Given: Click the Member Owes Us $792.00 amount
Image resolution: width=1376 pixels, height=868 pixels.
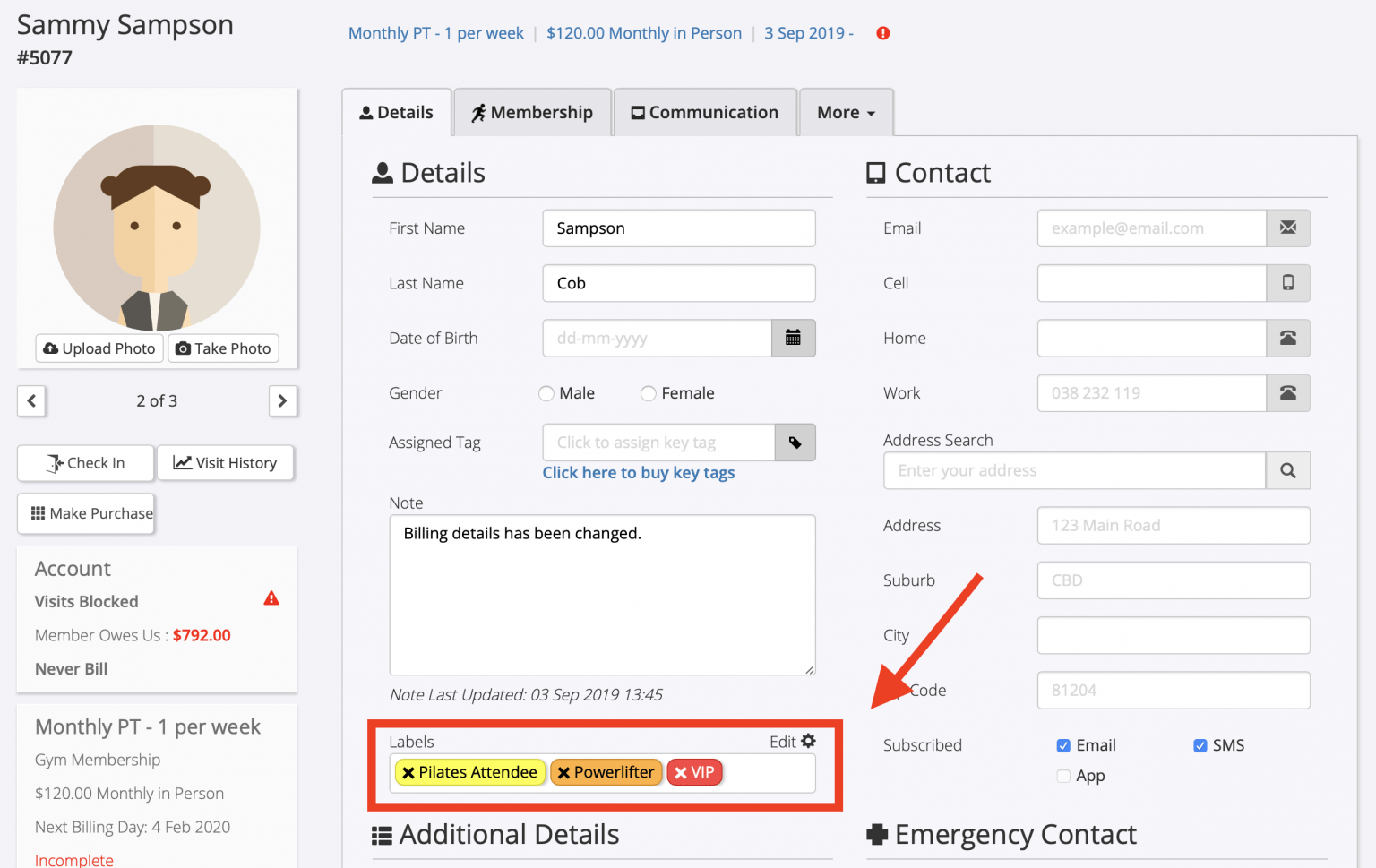Looking at the screenshot, I should [x=202, y=635].
